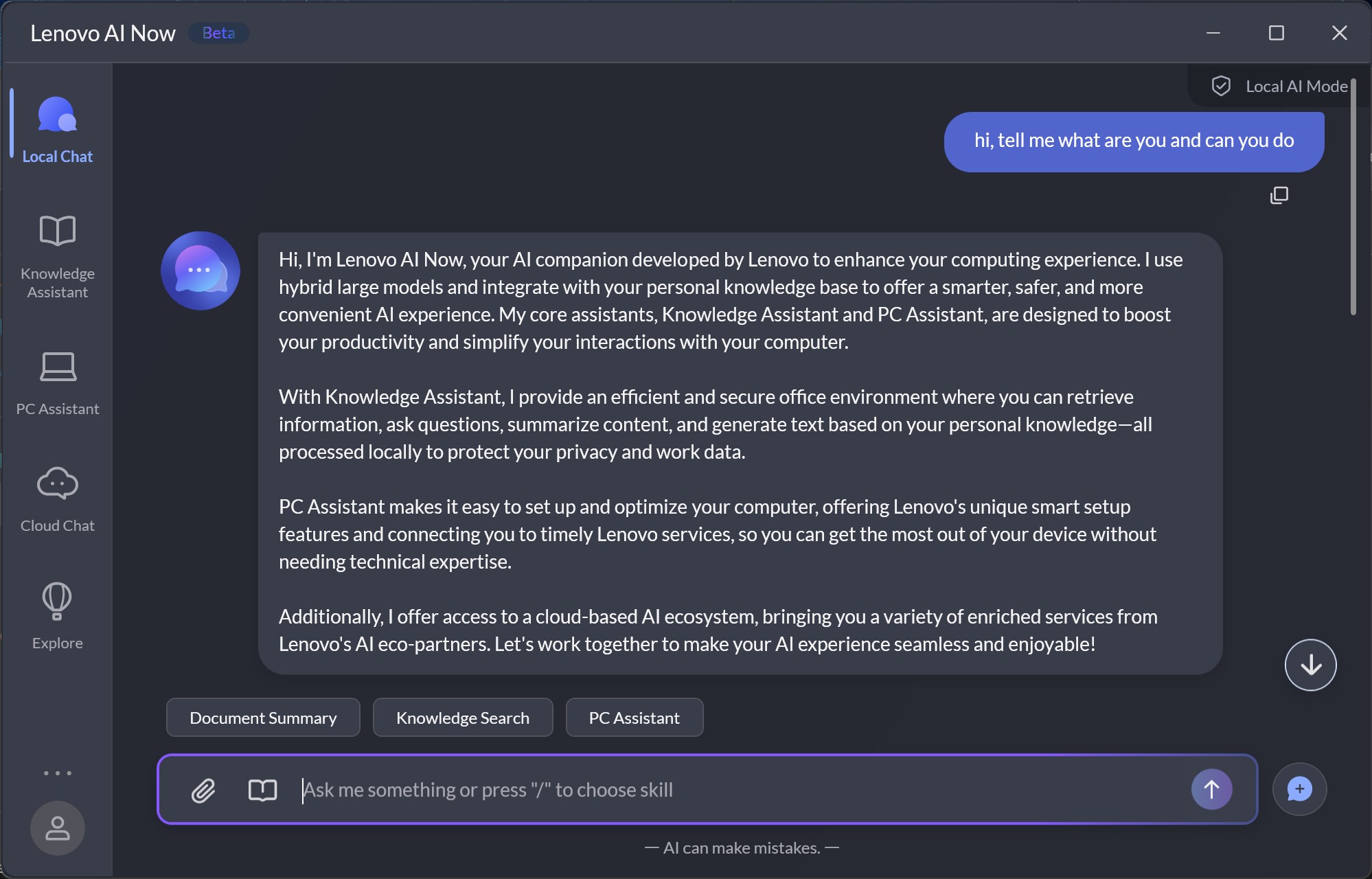Screen dimensions: 1372x879
Task: Open the user profile avatar
Action: tap(58, 828)
